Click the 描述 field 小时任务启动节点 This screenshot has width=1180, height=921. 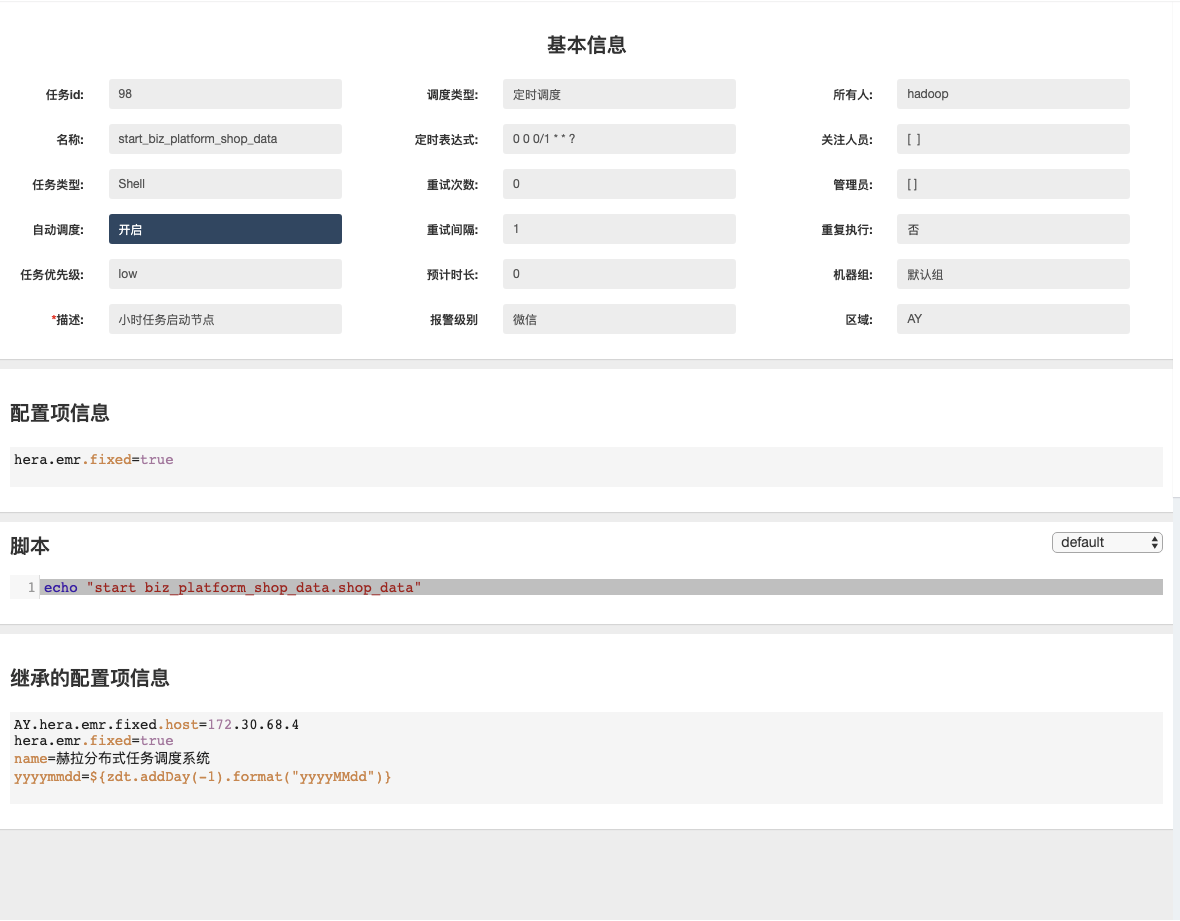click(x=225, y=319)
